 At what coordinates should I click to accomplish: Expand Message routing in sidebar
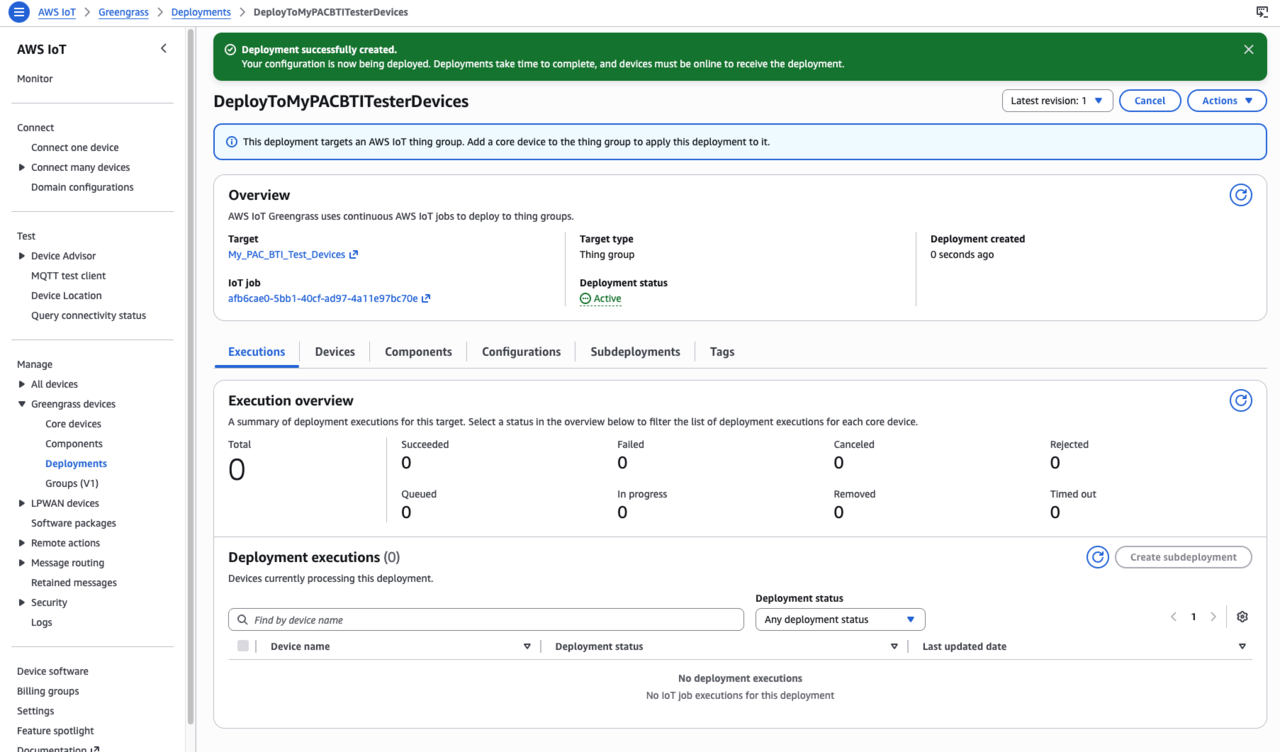22,563
